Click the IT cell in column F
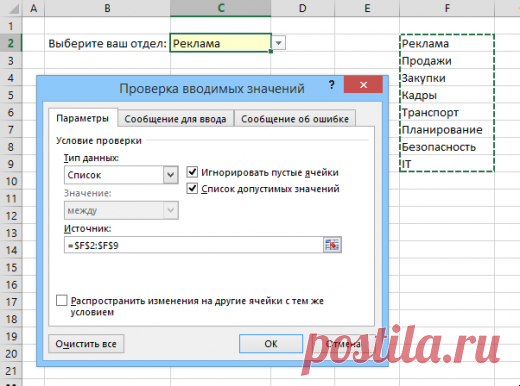Image resolution: width=520 pixels, height=386 pixels. 447,164
